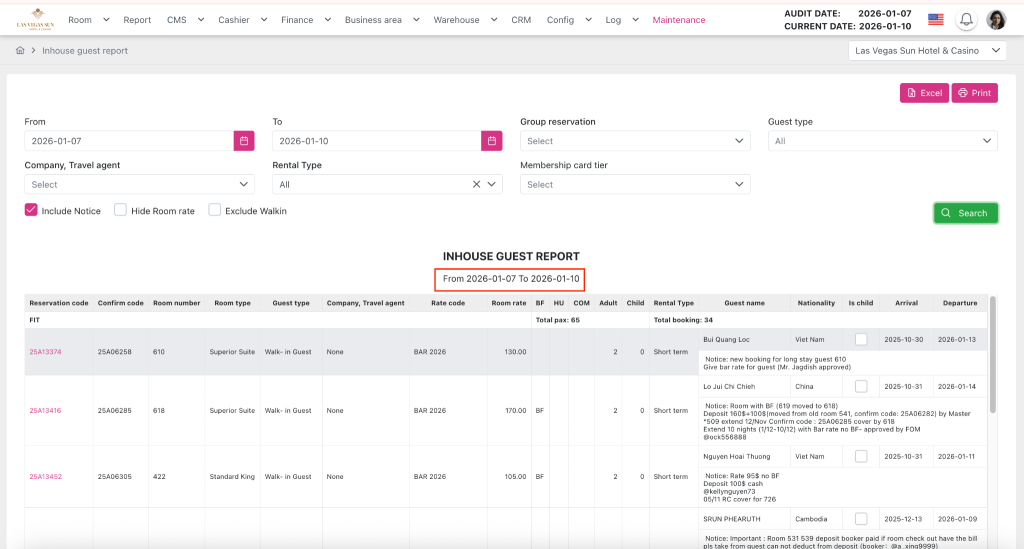Enable the Hide Room rate checkbox

pyautogui.click(x=120, y=211)
